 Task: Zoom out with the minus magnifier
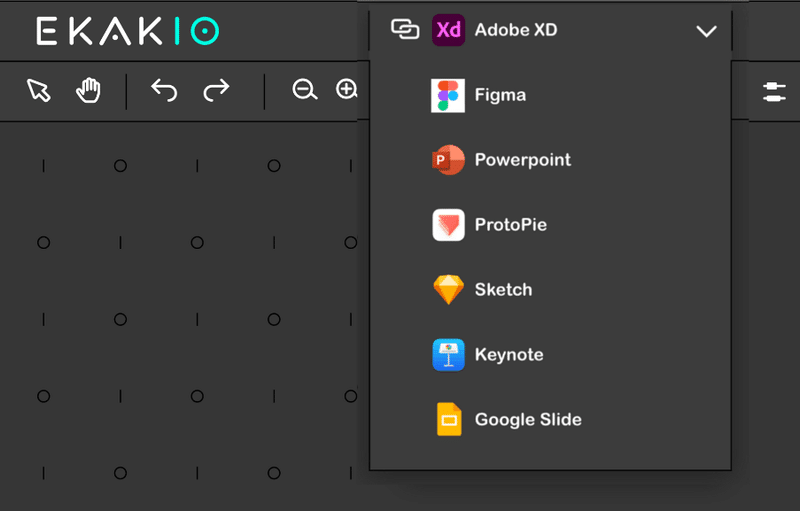tap(305, 90)
